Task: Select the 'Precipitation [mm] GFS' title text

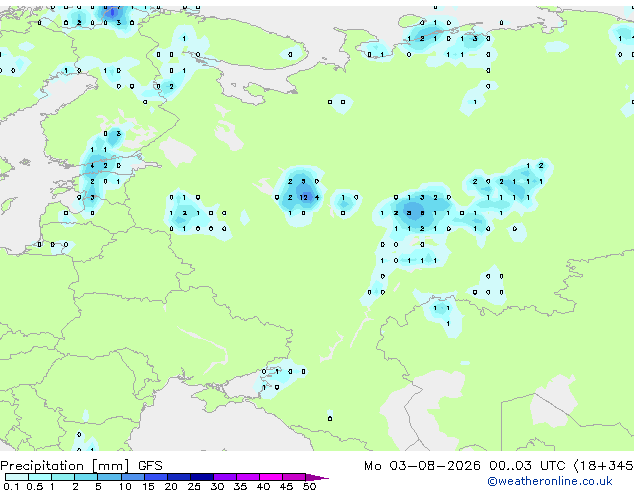Action: click(81, 466)
